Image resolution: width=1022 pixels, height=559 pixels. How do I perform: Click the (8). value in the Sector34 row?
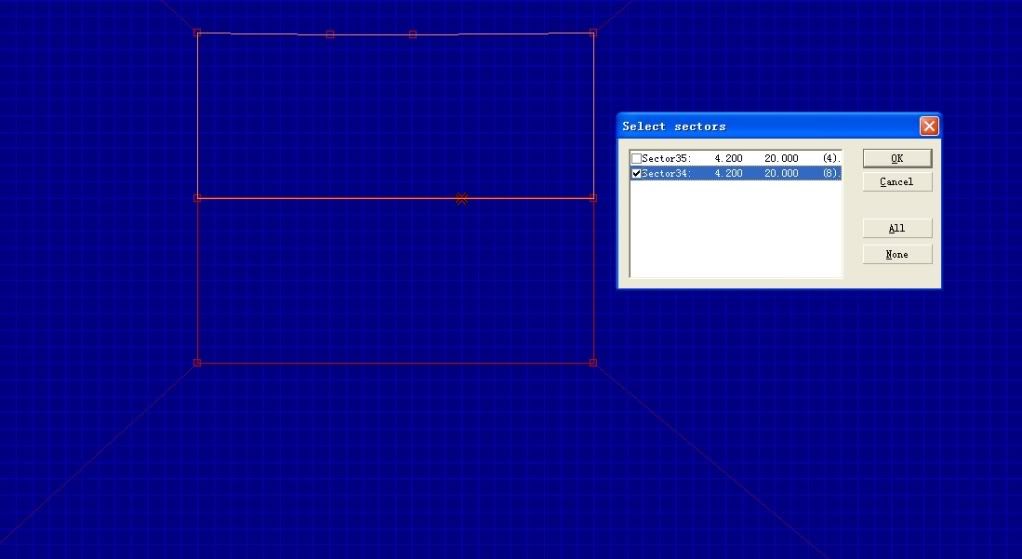(831, 173)
